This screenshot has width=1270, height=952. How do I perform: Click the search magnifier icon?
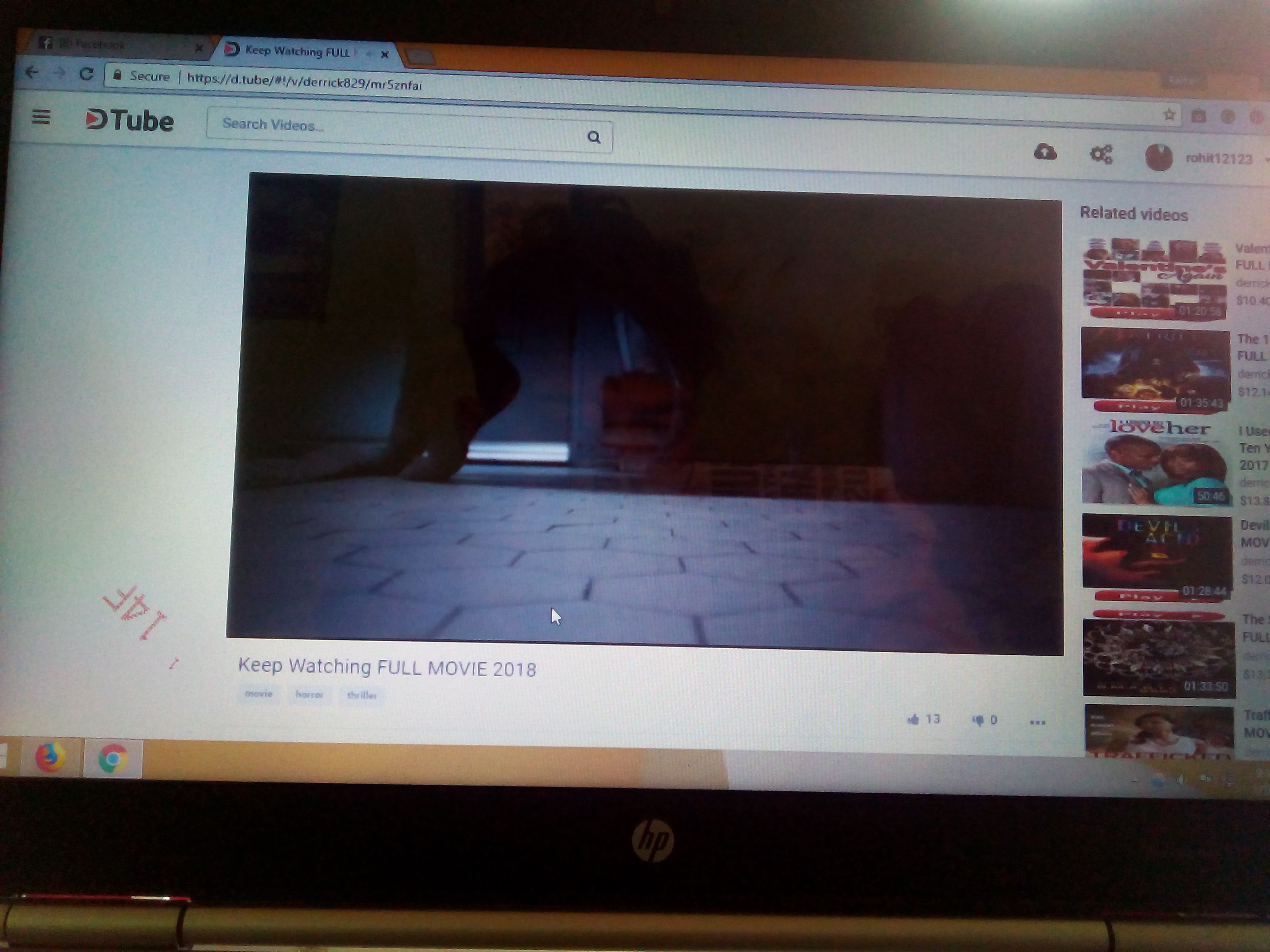[594, 137]
